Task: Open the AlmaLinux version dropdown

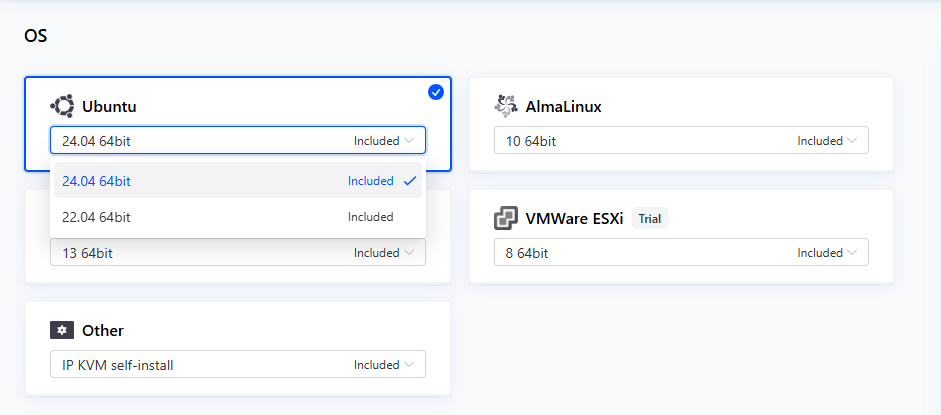Action: pos(681,141)
